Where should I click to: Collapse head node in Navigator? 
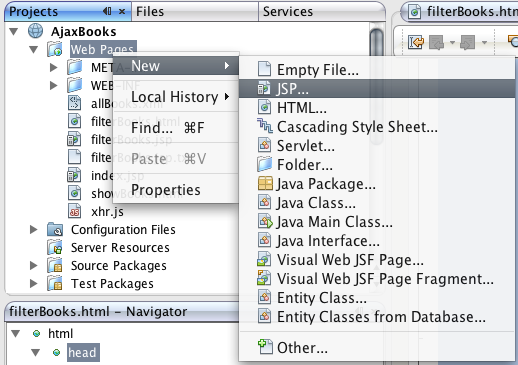pos(35,352)
